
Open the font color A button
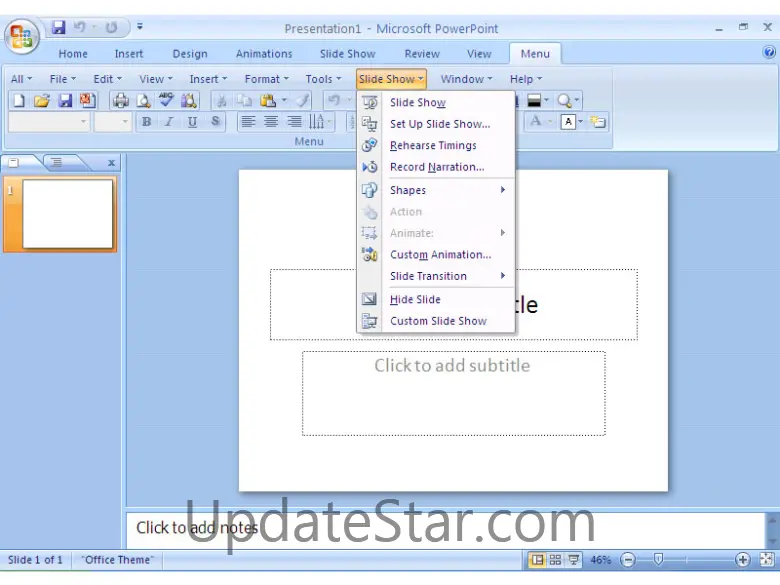[536, 121]
